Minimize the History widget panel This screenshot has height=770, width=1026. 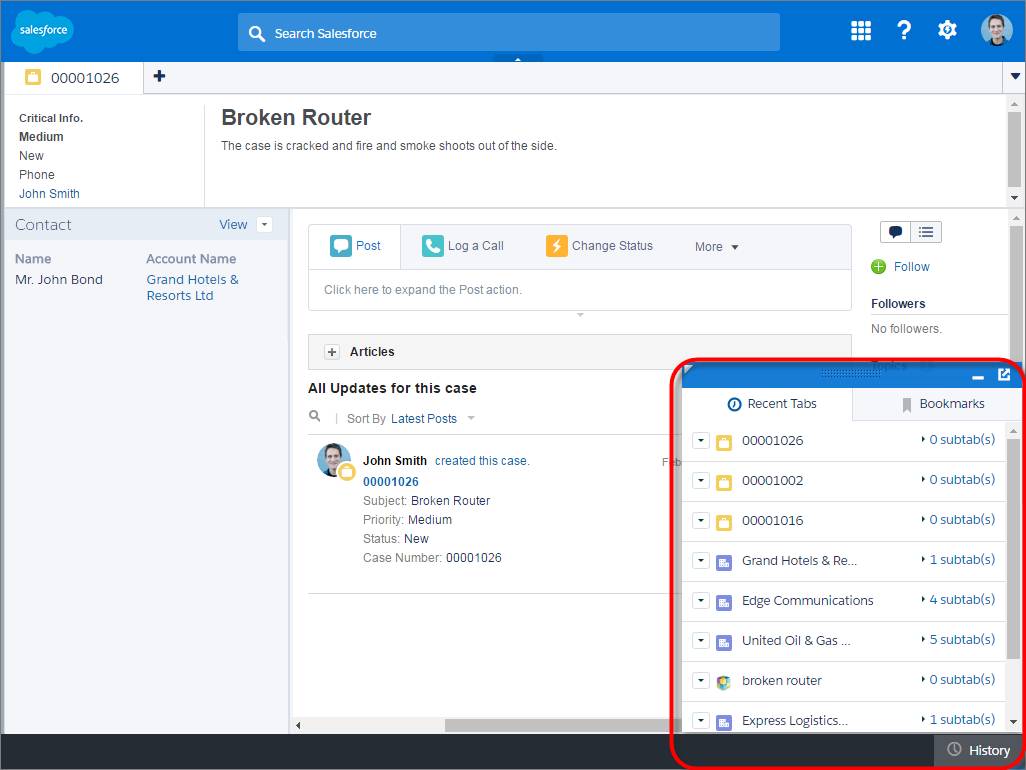pyautogui.click(x=978, y=377)
